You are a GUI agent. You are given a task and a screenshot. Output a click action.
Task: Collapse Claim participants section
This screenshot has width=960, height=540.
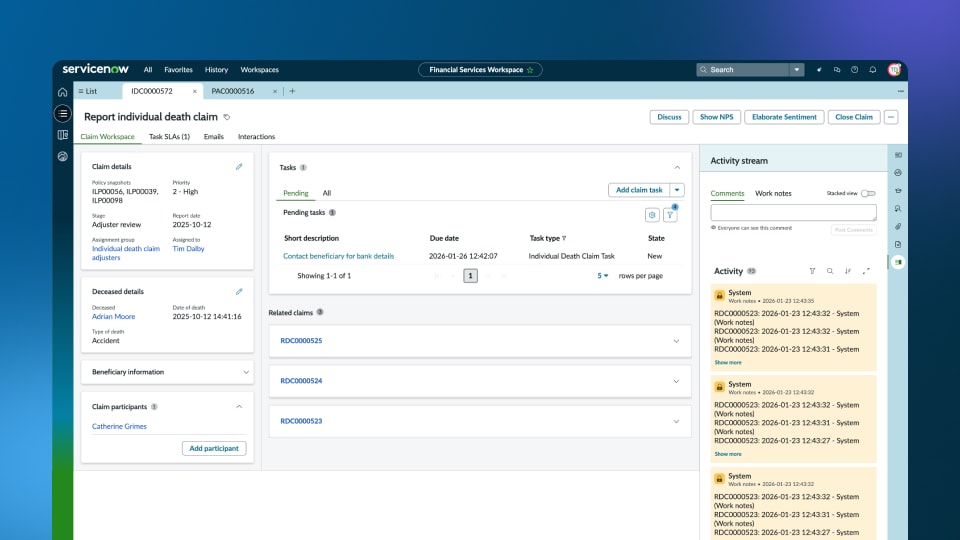pos(239,407)
